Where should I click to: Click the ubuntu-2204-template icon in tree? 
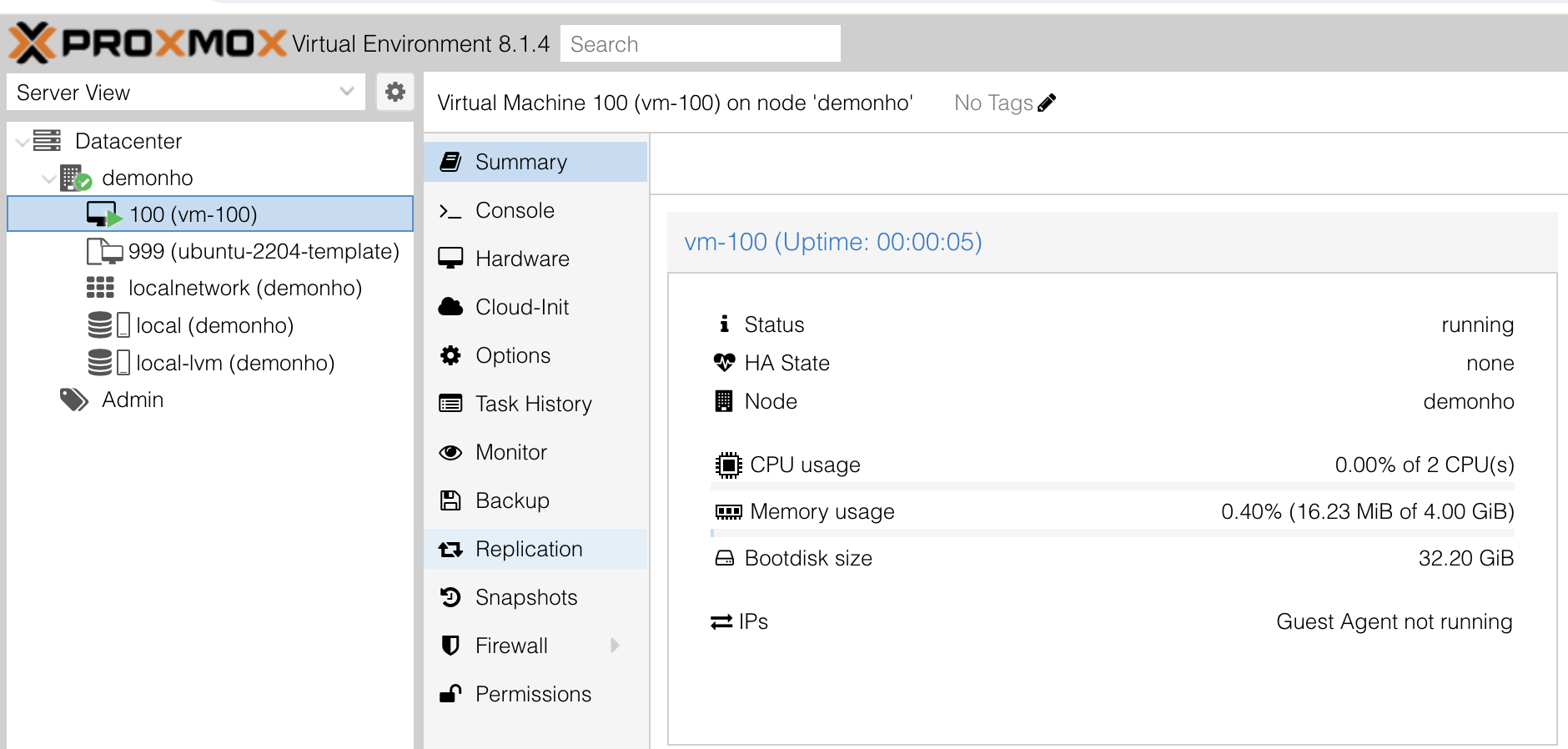(x=104, y=251)
